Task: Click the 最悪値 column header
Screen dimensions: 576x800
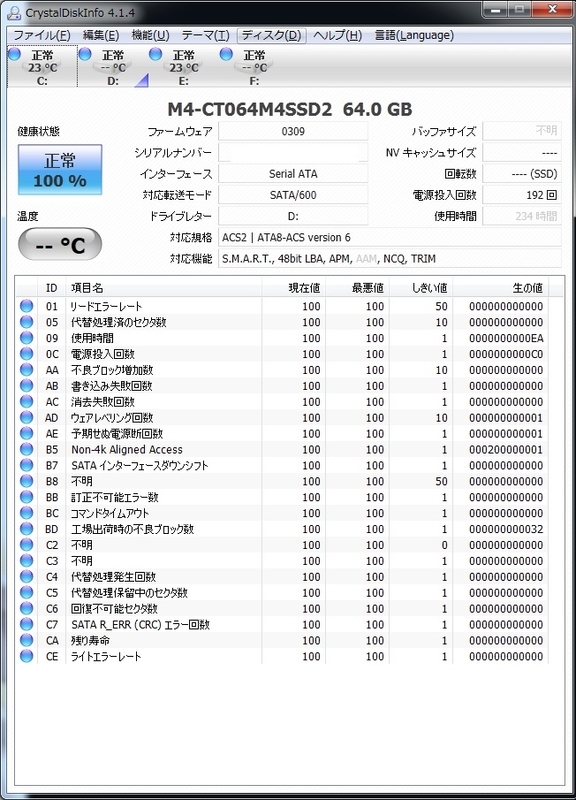Action: click(357, 288)
